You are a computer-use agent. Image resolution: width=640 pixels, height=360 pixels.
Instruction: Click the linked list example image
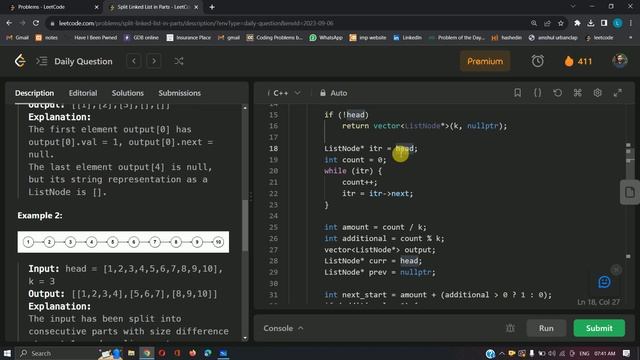point(123,242)
